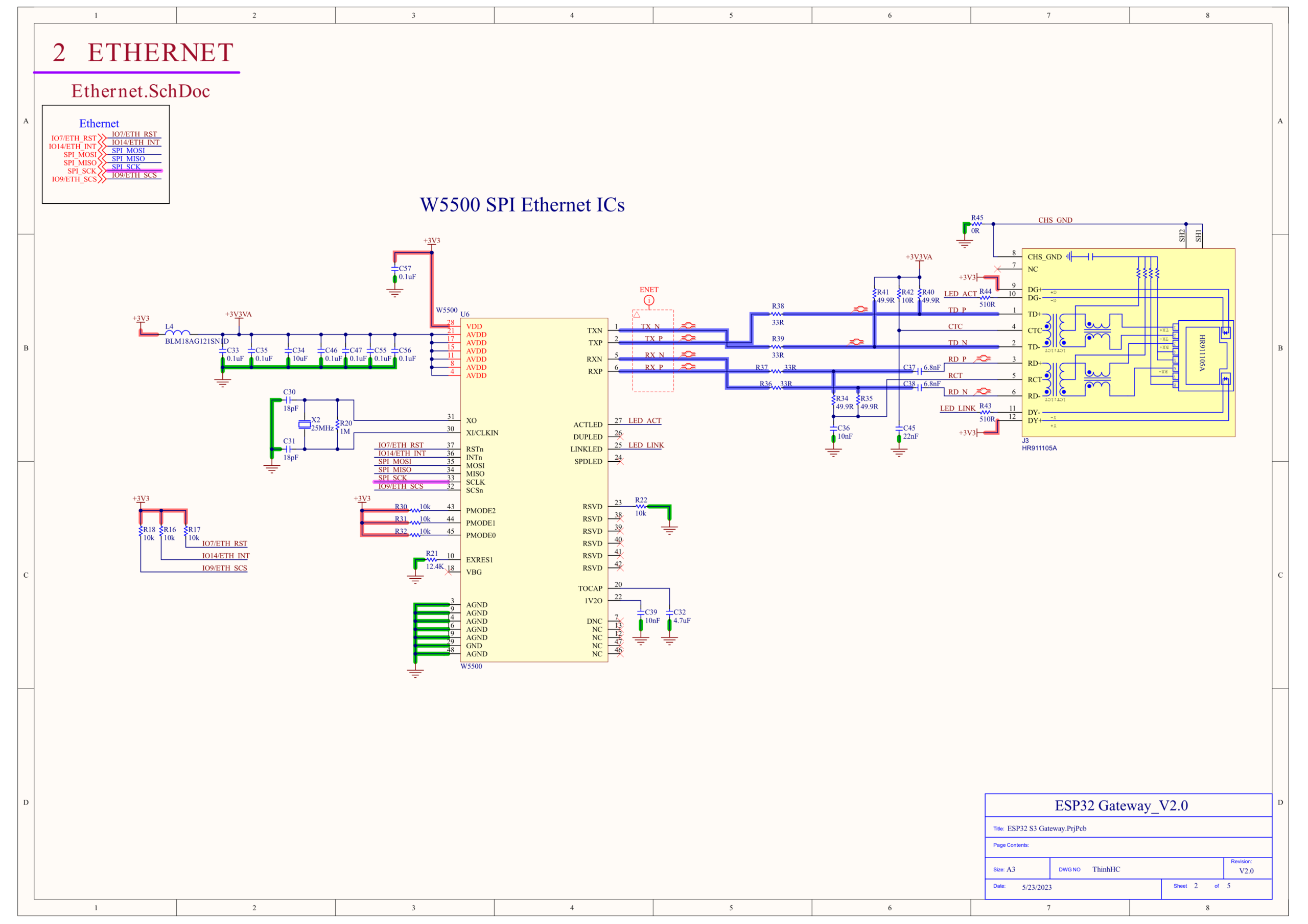The height and width of the screenshot is (924, 1308).
Task: Click the +3V3VA power port above R42
Action: (x=919, y=257)
